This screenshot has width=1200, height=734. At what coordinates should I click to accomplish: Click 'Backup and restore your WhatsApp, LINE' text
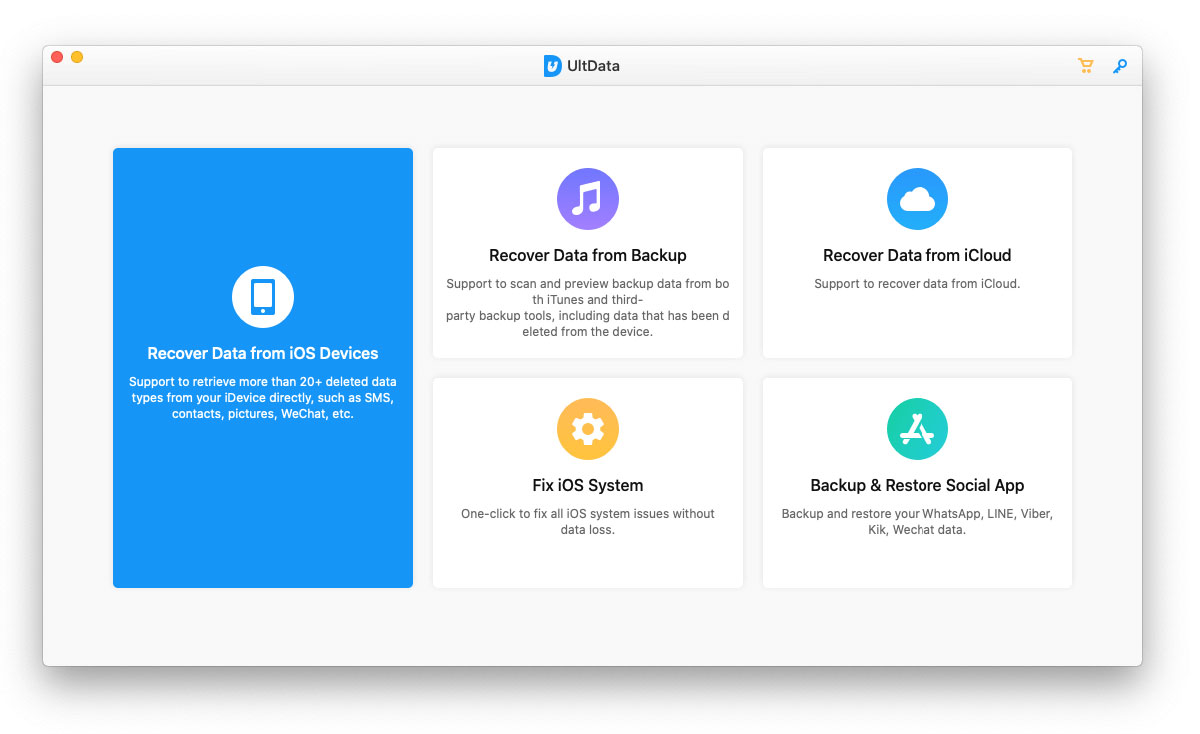pyautogui.click(x=917, y=522)
